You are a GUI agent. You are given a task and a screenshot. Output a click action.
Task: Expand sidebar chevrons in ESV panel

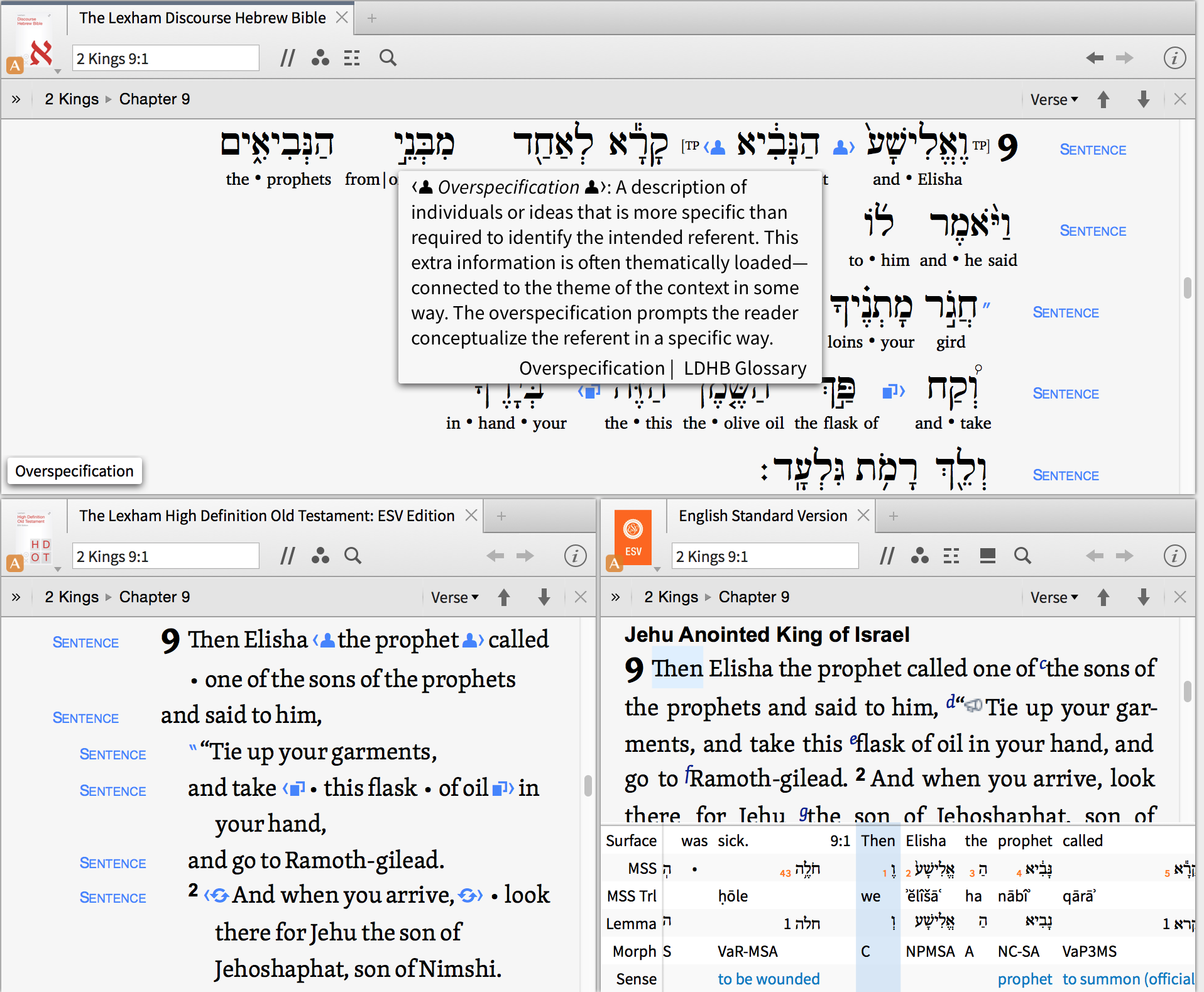pyautogui.click(x=616, y=597)
